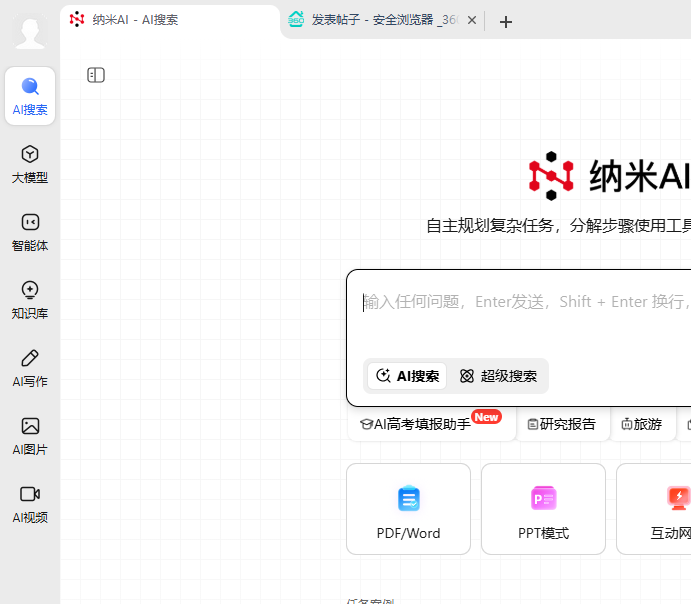This screenshot has width=691, height=604.
Task: Open the 互动网 card
Action: coord(654,509)
